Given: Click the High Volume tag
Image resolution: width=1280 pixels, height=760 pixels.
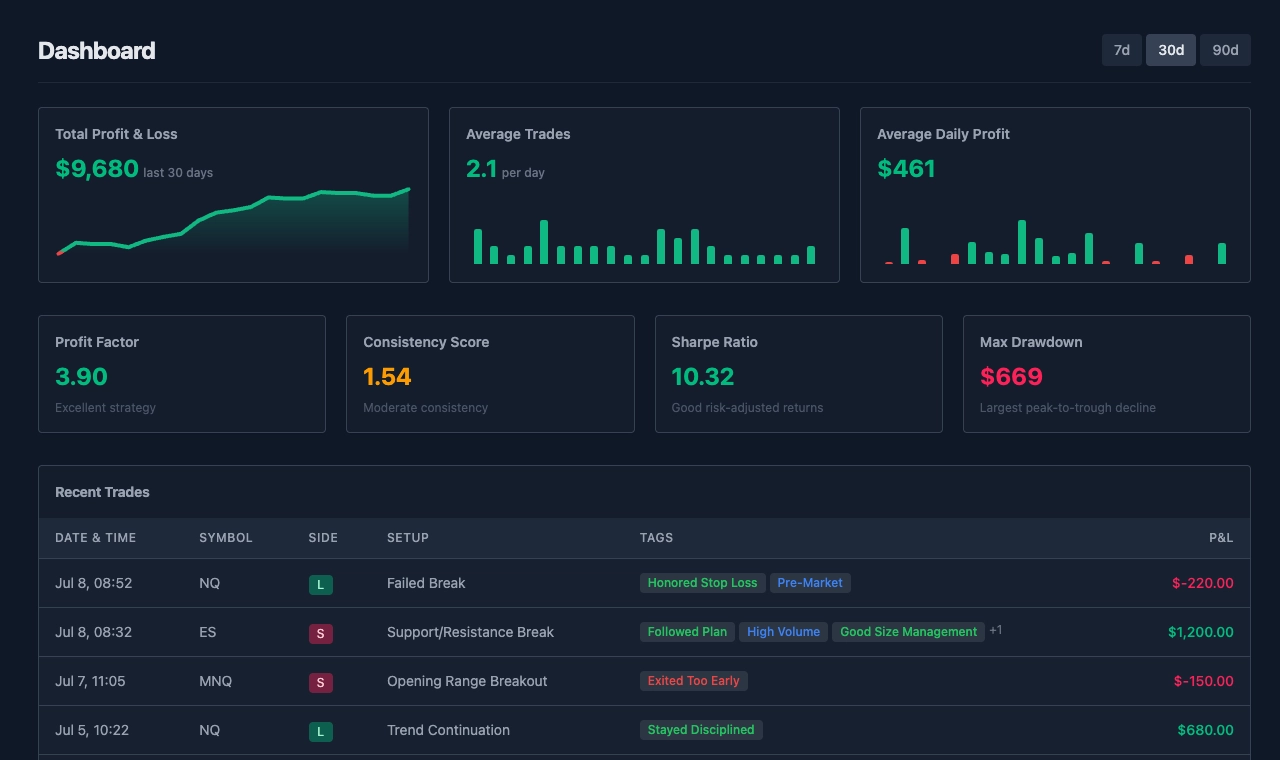Looking at the screenshot, I should pos(783,632).
